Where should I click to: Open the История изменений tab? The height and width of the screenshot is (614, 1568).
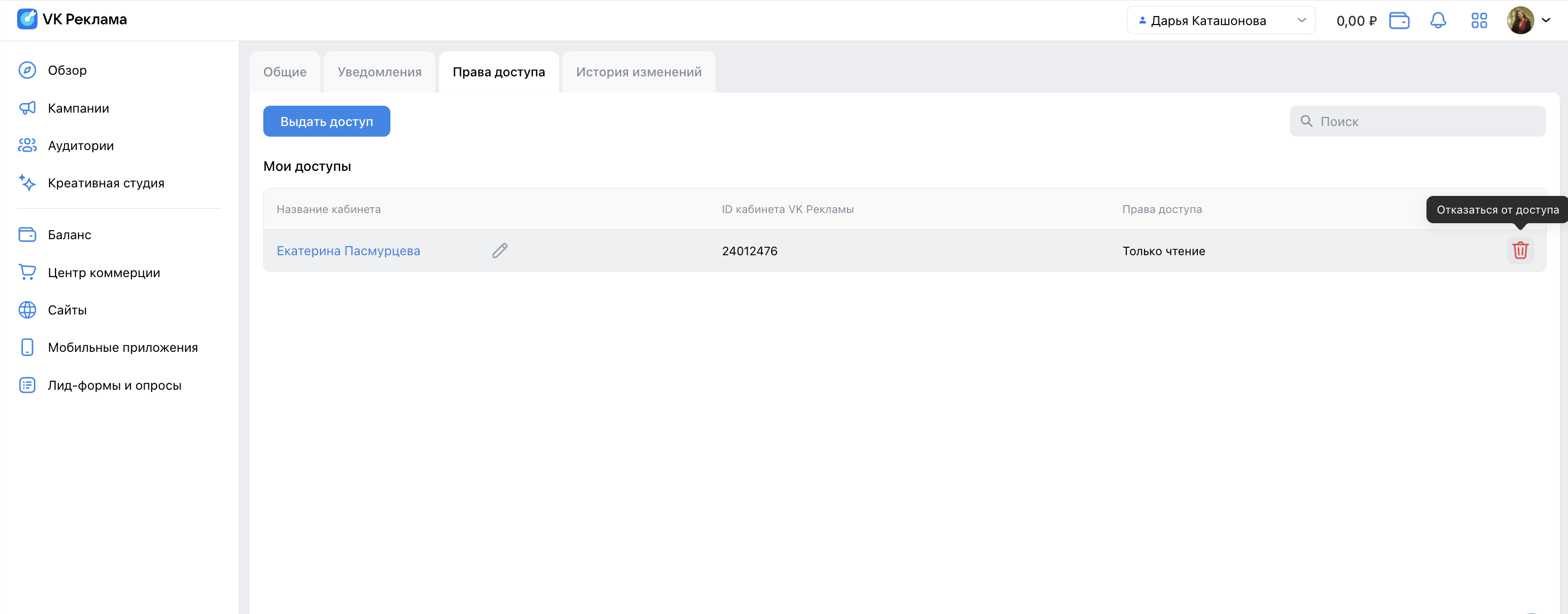tap(639, 72)
